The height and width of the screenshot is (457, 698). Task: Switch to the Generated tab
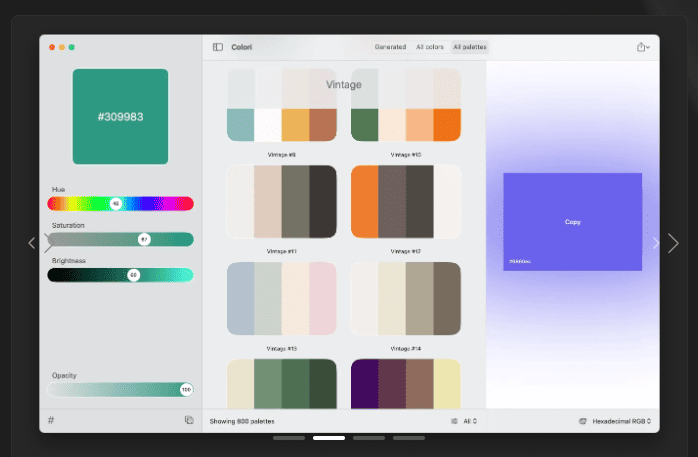390,47
